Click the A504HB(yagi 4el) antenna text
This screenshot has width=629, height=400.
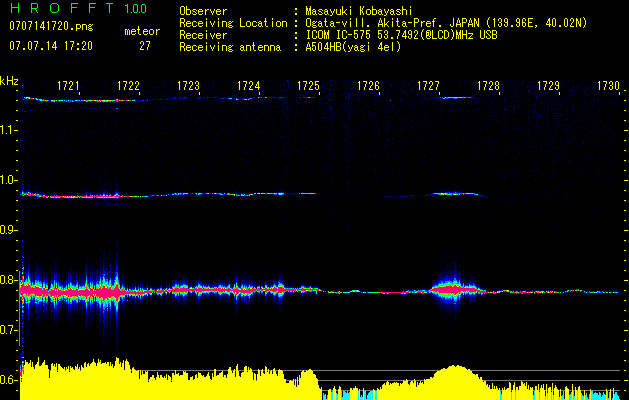[x=353, y=47]
